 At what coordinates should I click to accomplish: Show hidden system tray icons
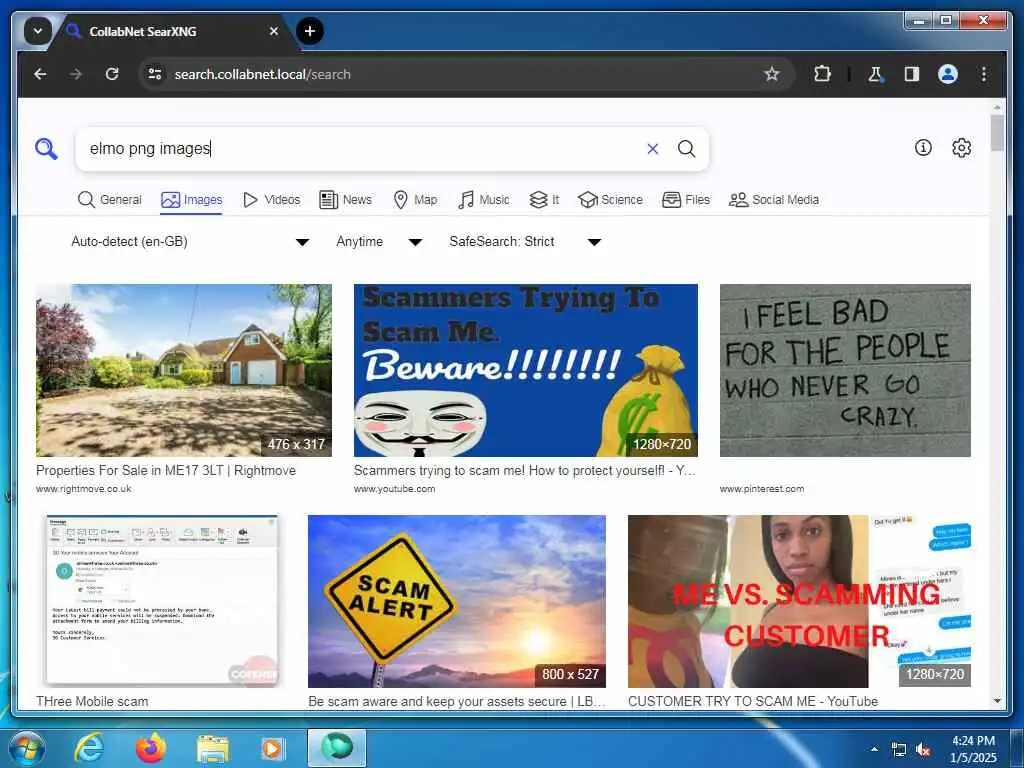874,749
